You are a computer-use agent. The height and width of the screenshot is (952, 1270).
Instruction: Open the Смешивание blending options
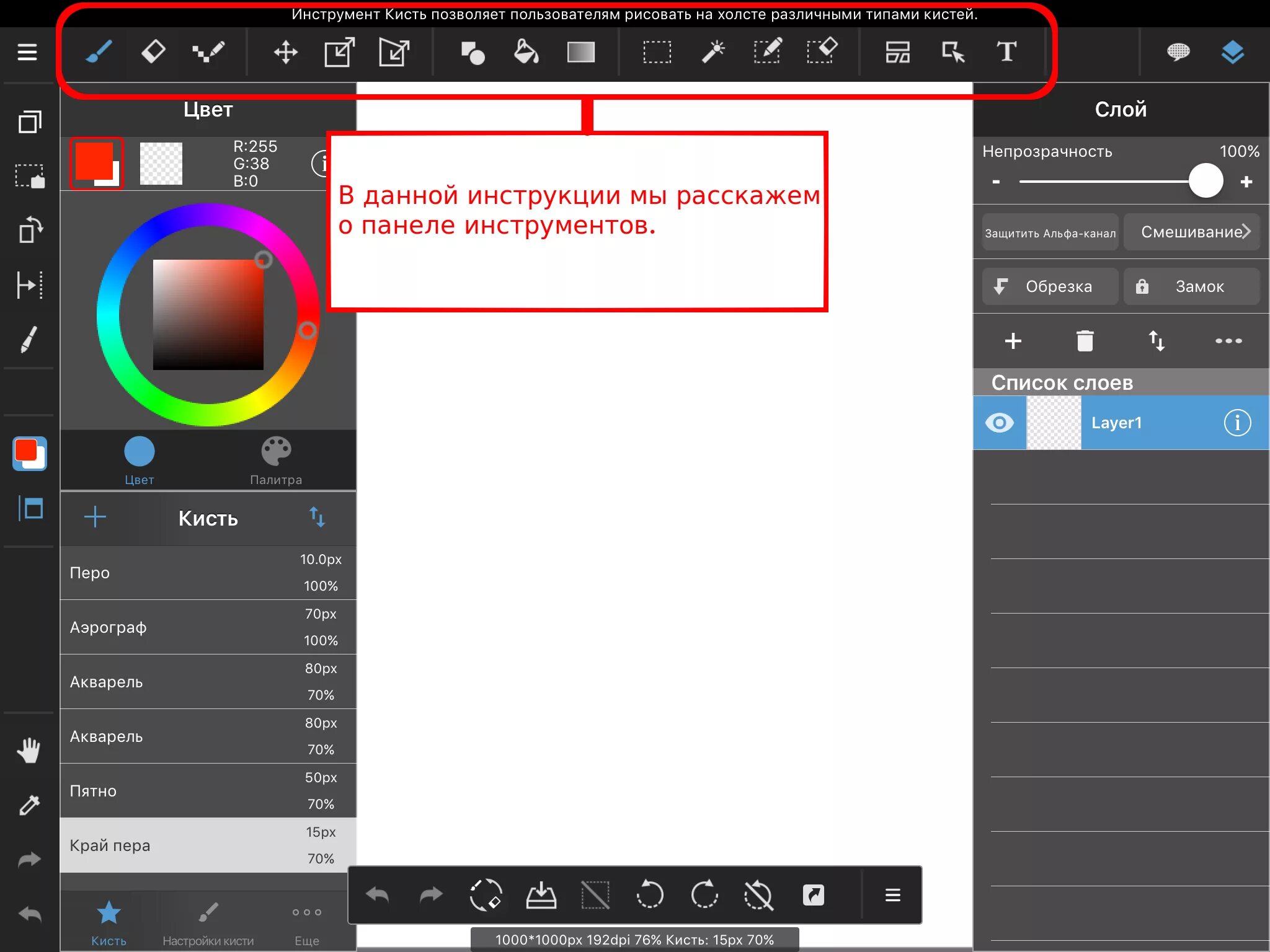[1191, 232]
